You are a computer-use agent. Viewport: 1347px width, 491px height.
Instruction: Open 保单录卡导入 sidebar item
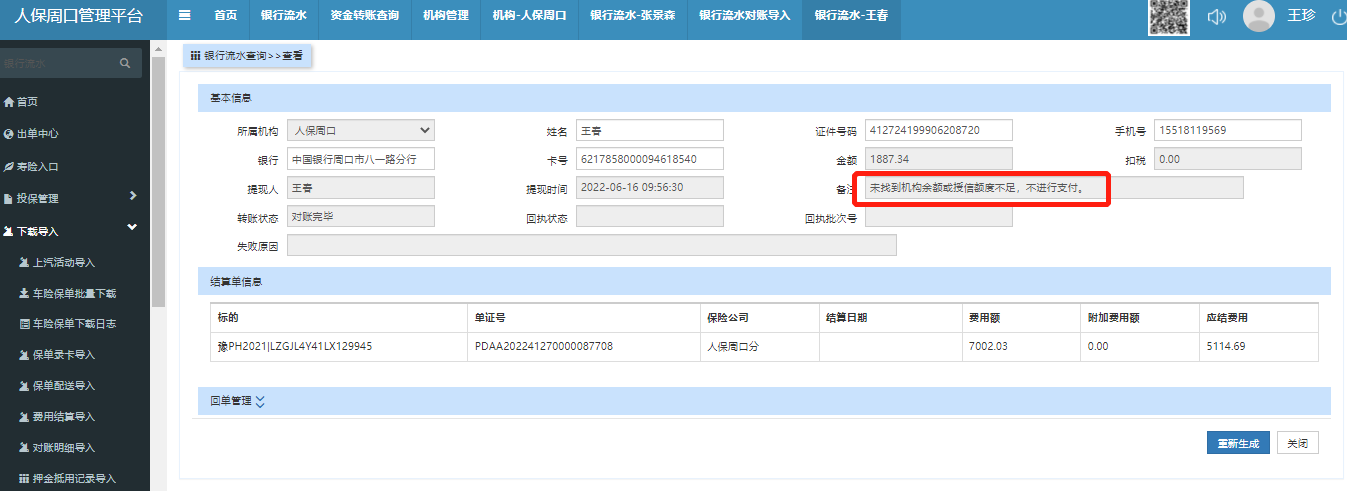pyautogui.click(x=57, y=355)
